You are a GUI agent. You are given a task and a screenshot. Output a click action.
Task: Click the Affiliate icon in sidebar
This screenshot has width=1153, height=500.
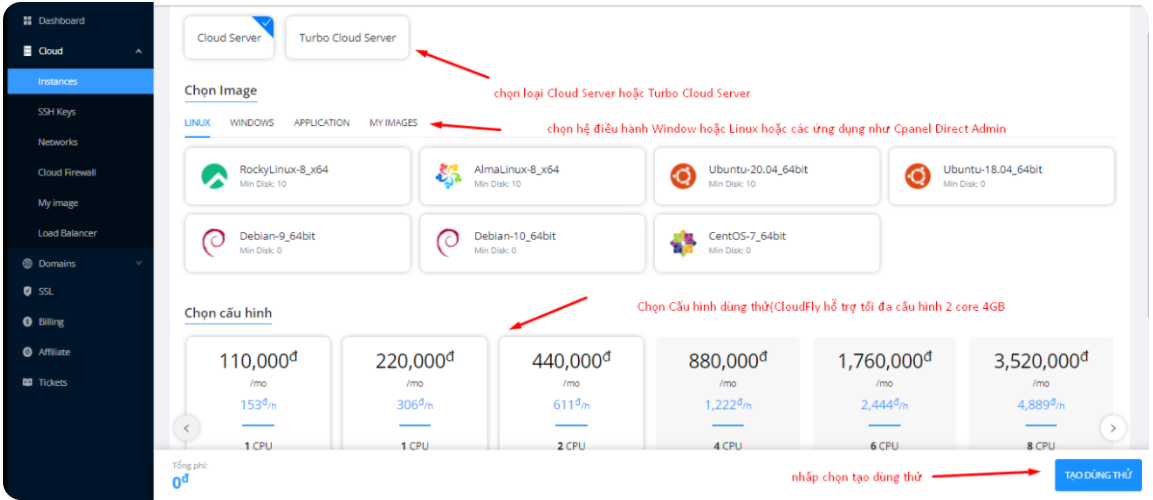[28, 352]
